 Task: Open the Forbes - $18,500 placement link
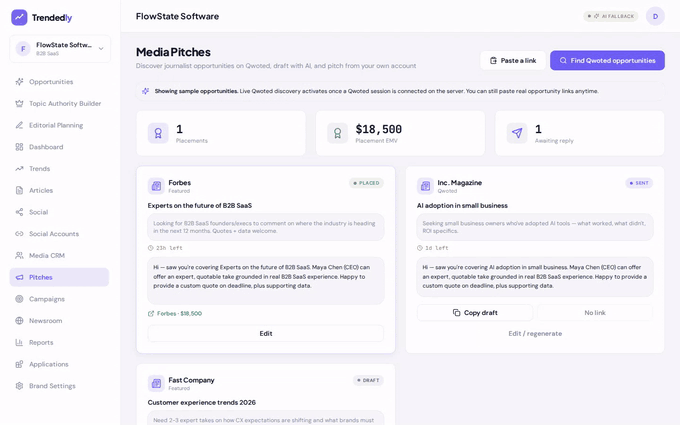(175, 314)
